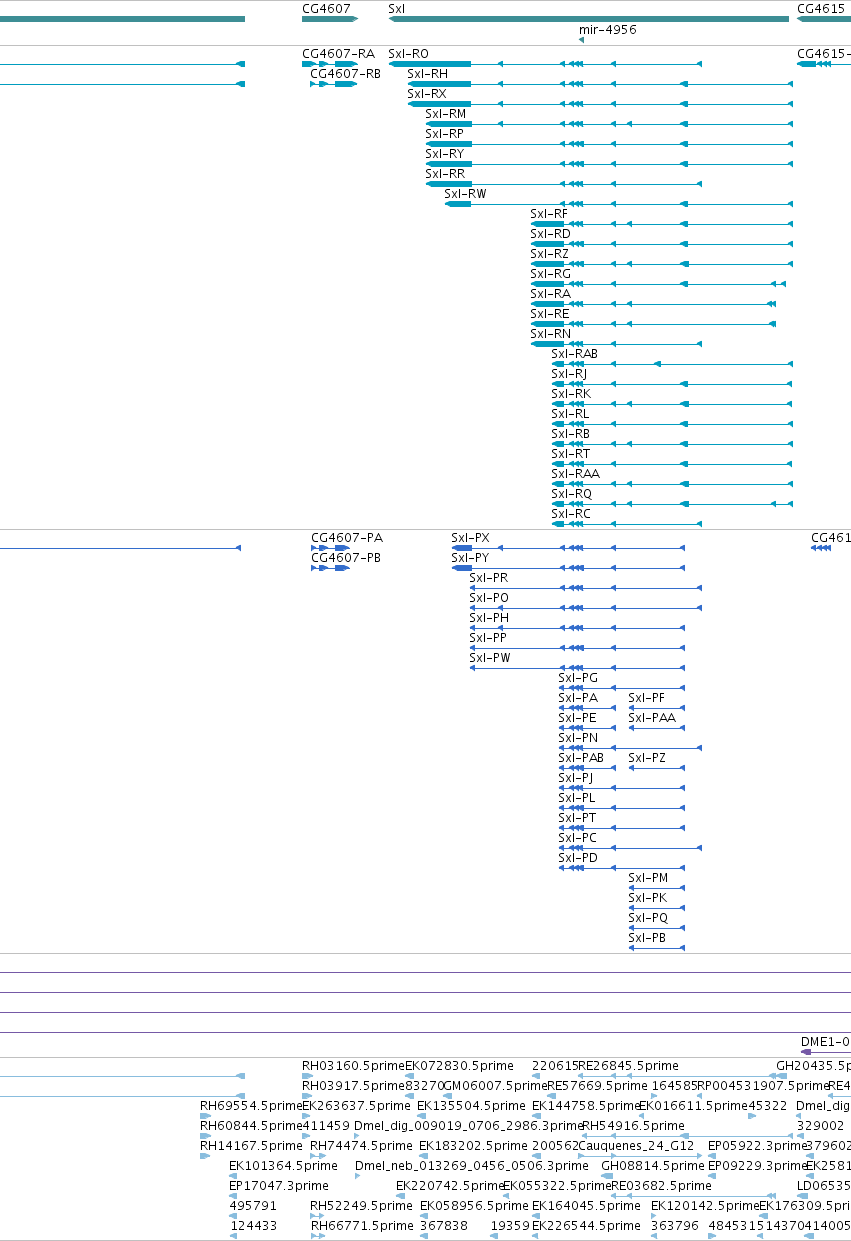Screen dimensions: 851x1241
Task: Click EST label RH14167.5prime
Action: [251, 1146]
